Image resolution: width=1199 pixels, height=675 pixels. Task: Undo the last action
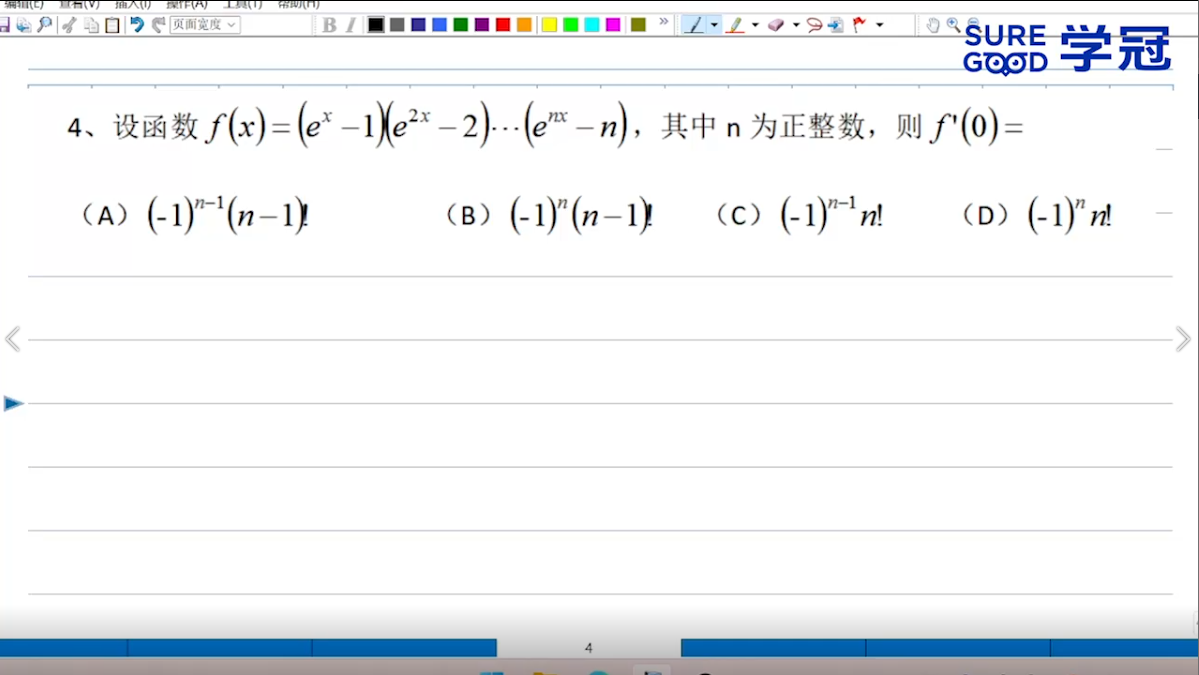(x=137, y=25)
